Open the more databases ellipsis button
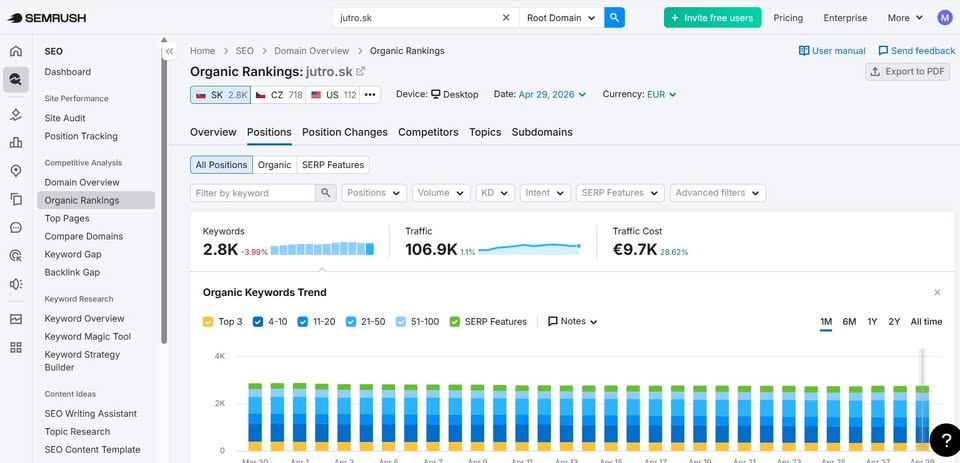The height and width of the screenshot is (463, 960). pyautogui.click(x=370, y=95)
